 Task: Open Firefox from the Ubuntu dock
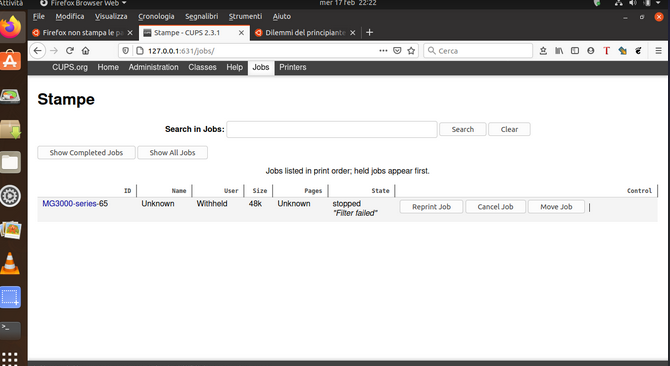11,27
